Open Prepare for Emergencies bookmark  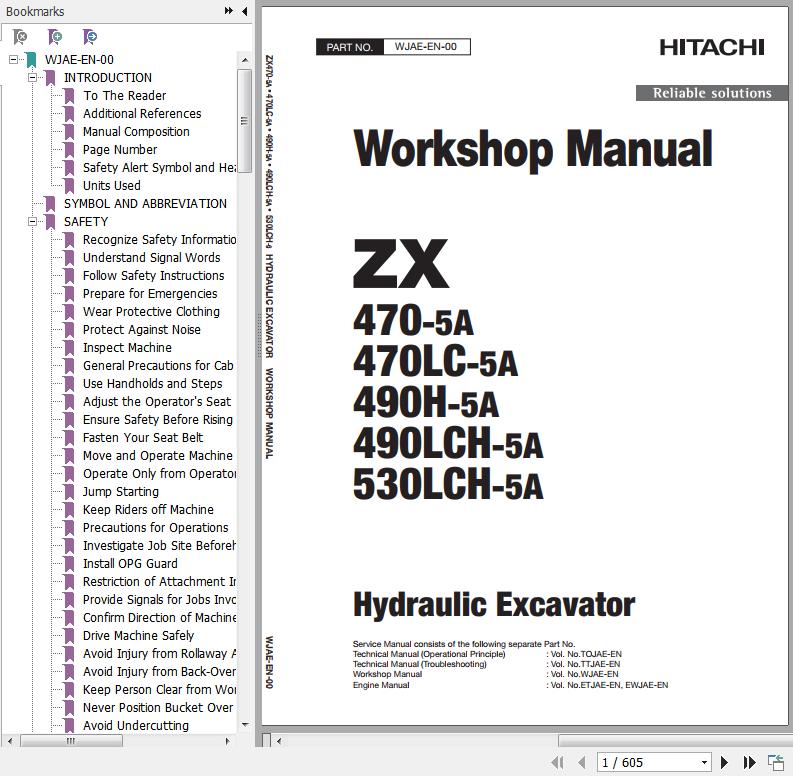(x=150, y=293)
